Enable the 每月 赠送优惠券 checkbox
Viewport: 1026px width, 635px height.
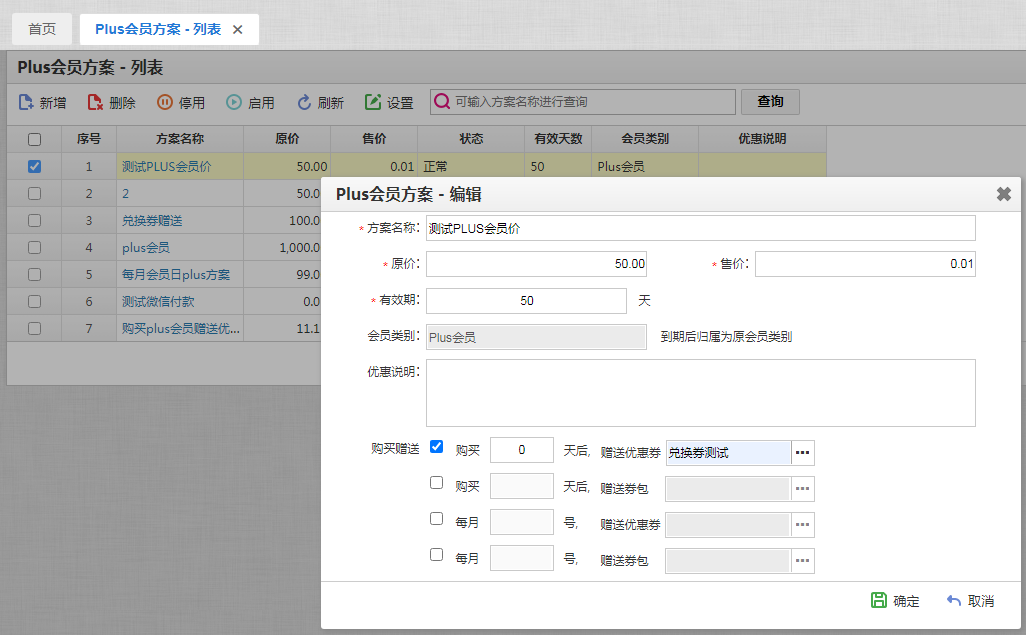pyautogui.click(x=436, y=518)
